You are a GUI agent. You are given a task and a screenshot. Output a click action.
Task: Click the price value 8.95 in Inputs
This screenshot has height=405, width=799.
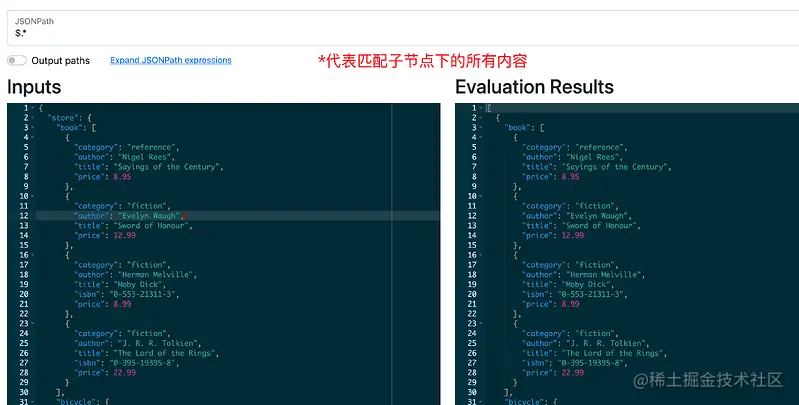pyautogui.click(x=122, y=177)
